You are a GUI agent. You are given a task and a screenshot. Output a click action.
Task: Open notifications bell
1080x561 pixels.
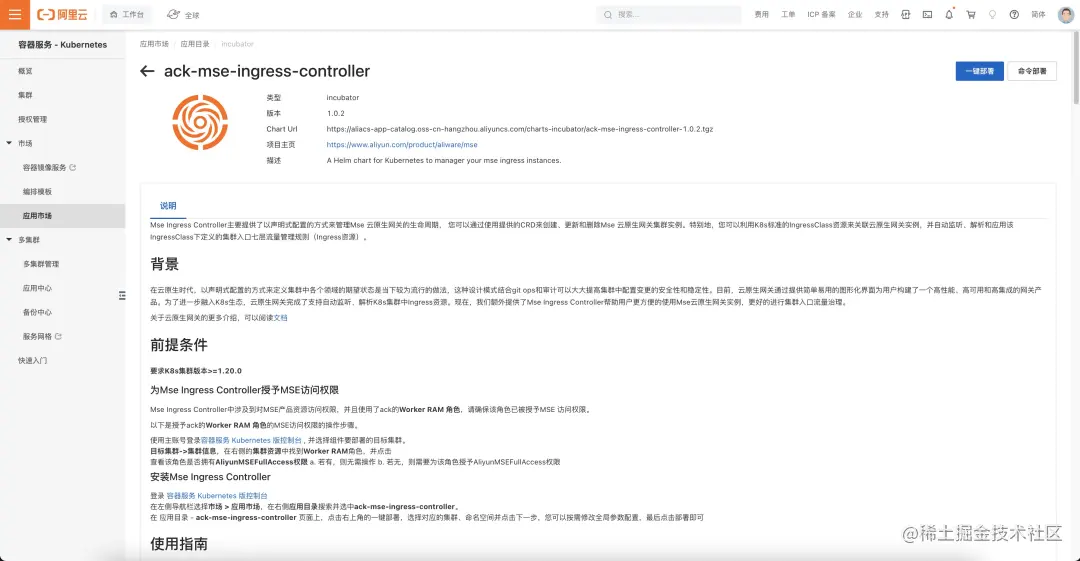(949, 14)
